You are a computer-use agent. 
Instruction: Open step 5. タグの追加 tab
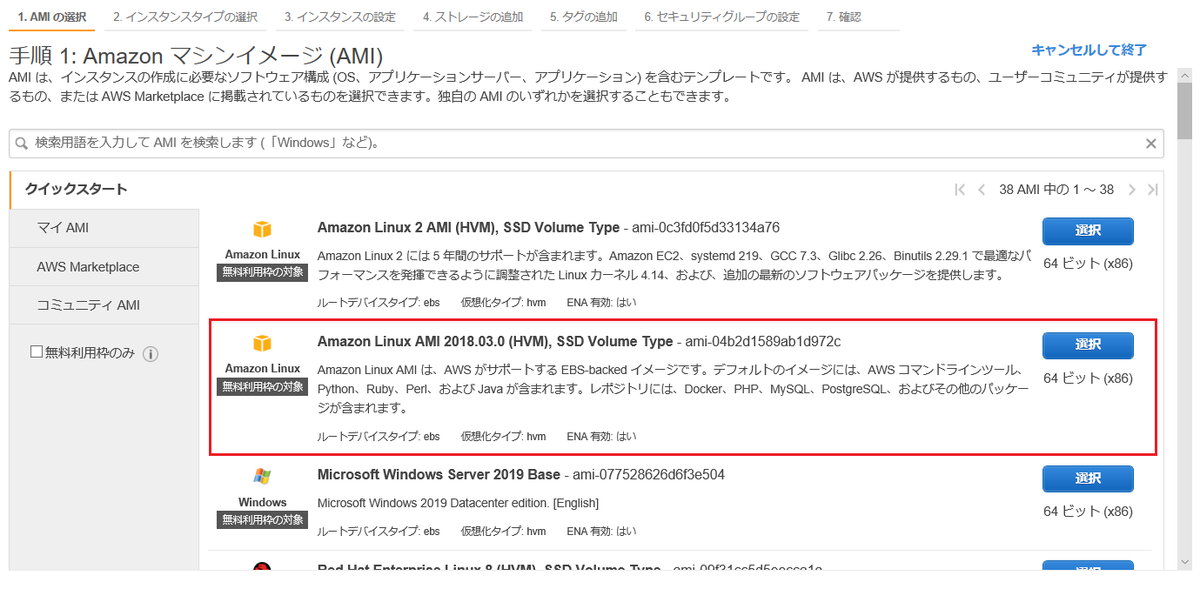click(x=584, y=17)
